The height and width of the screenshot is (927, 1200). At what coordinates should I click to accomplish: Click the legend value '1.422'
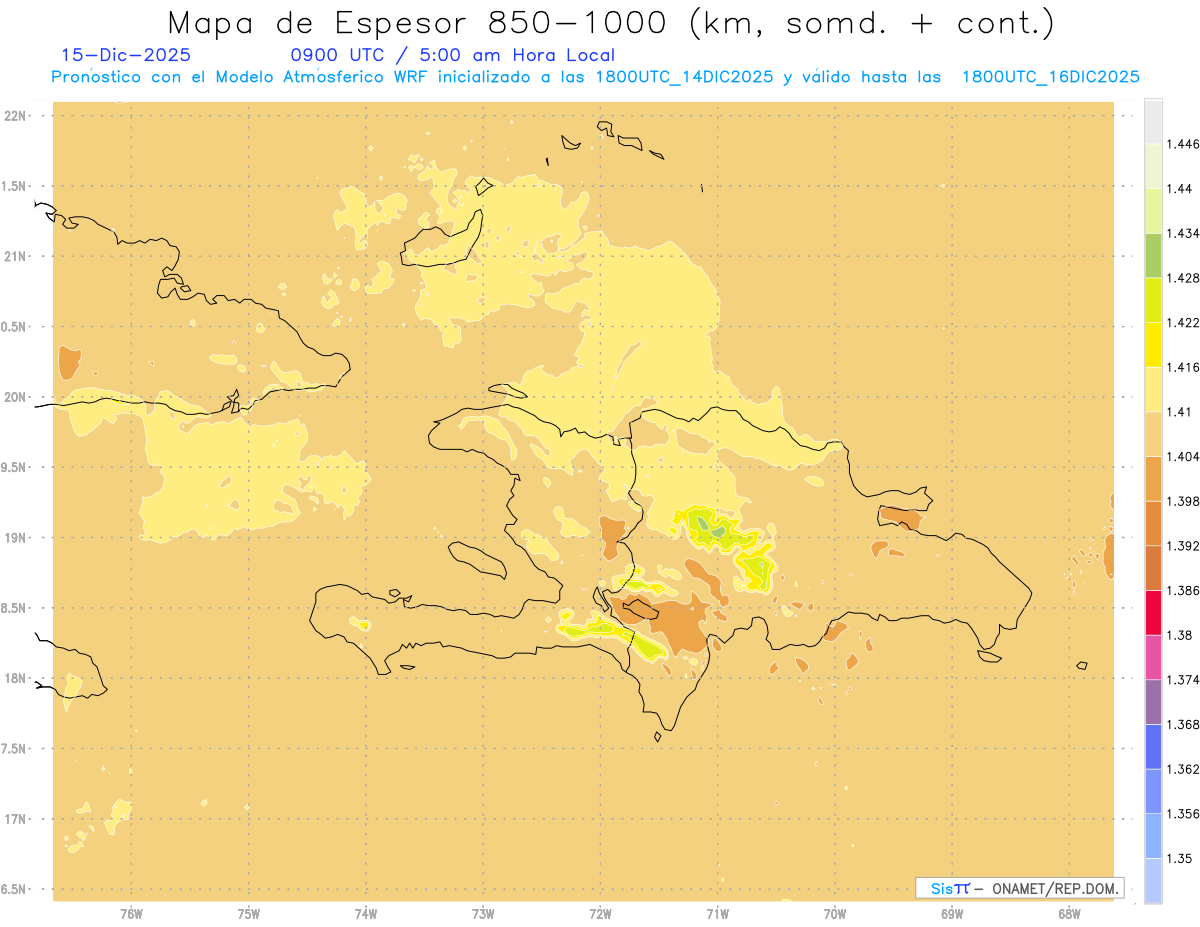[1185, 322]
